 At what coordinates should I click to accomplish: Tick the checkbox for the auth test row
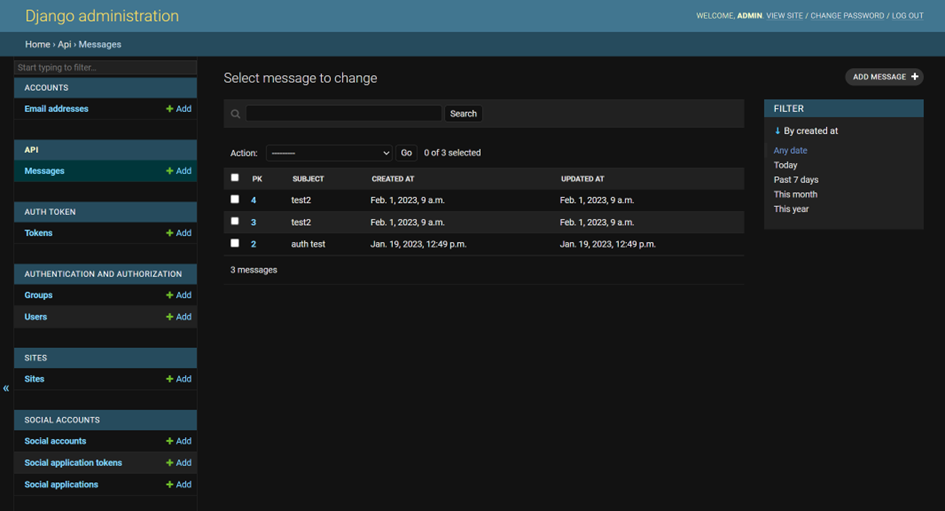coord(235,243)
